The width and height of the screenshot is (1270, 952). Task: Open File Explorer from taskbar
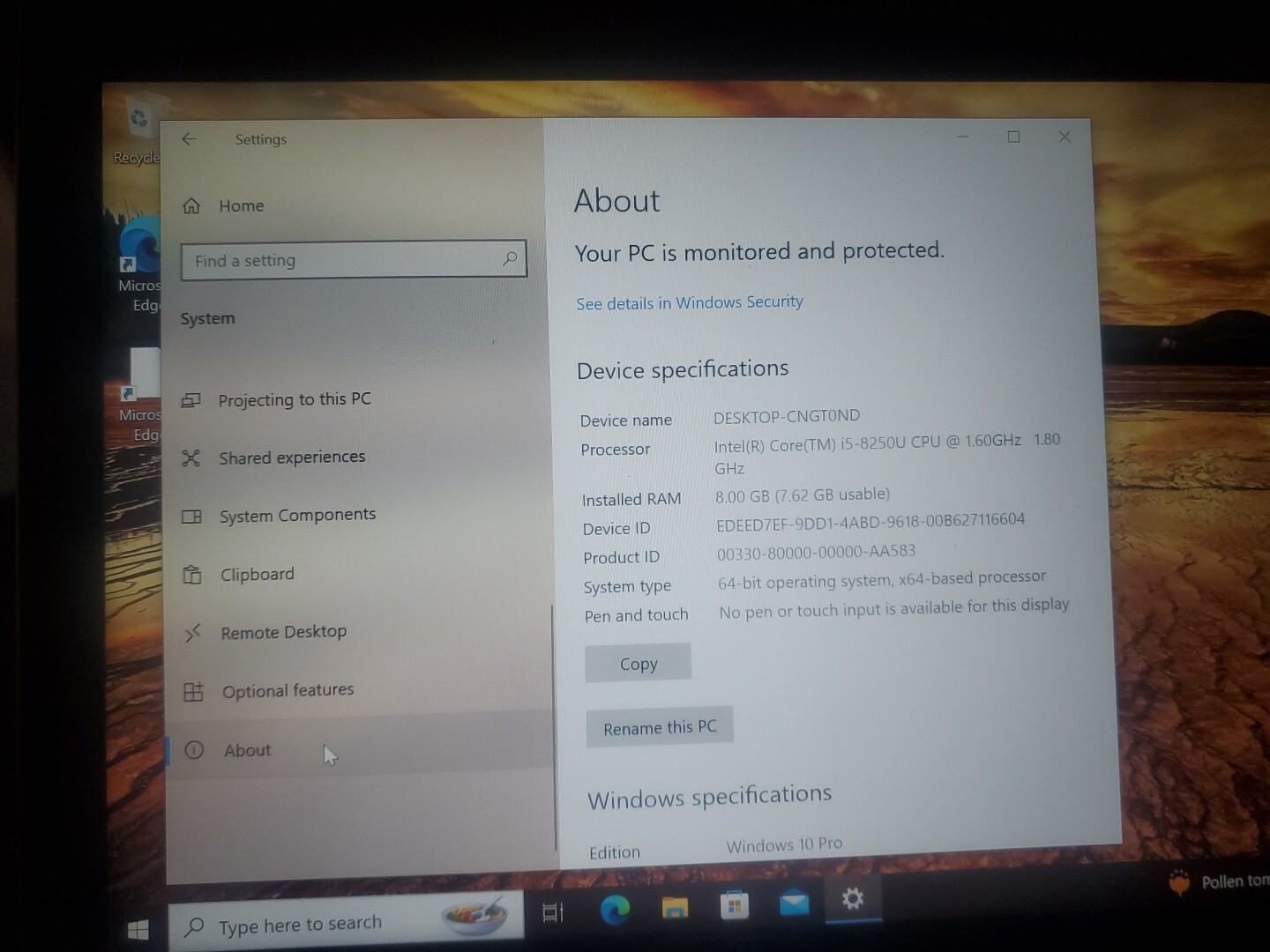[x=675, y=906]
